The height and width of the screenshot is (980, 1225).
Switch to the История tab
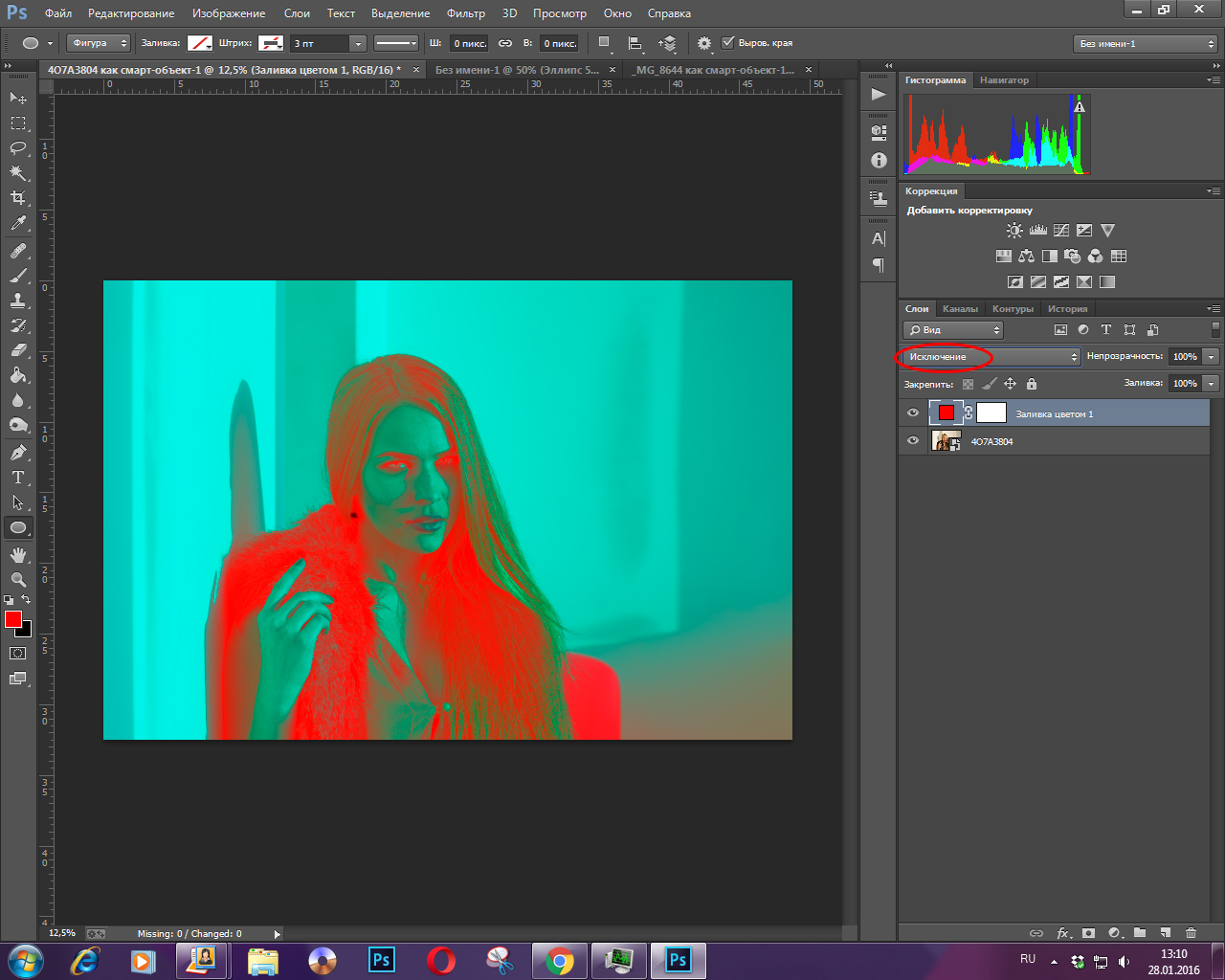[1067, 309]
